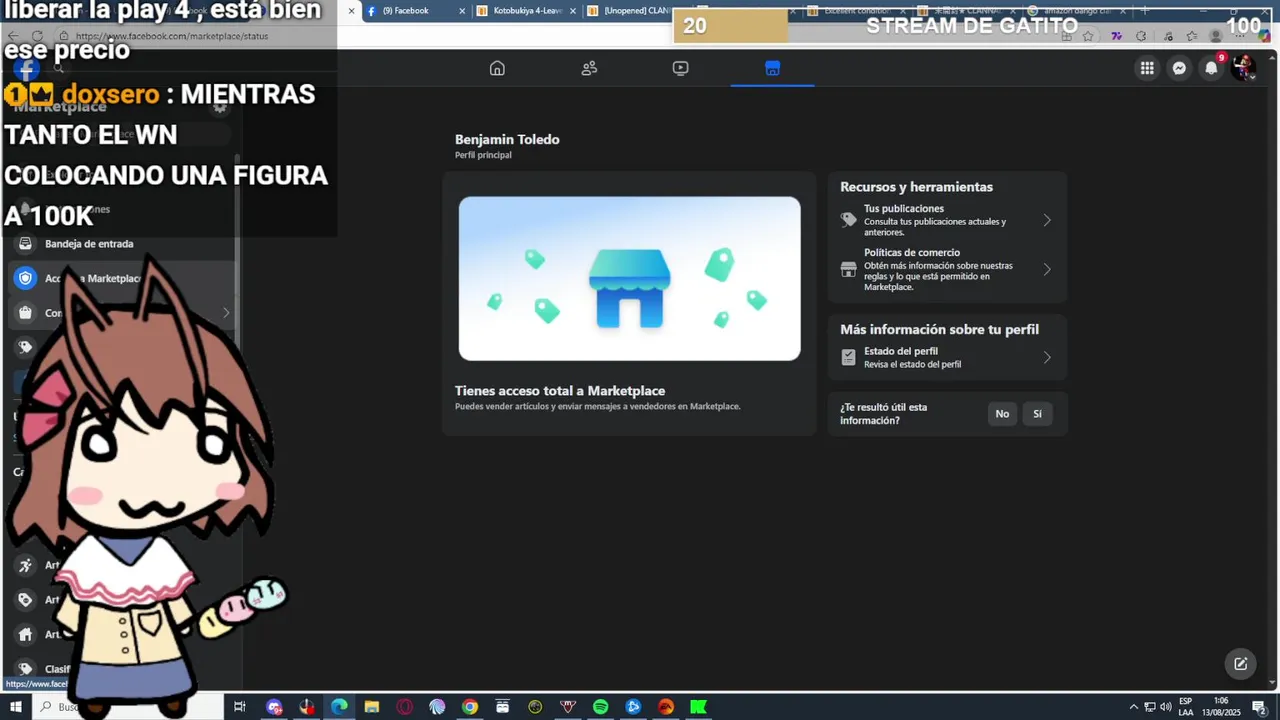The height and width of the screenshot is (720, 1280).
Task: Click the house category icon in sidebar
Action: coord(25,634)
